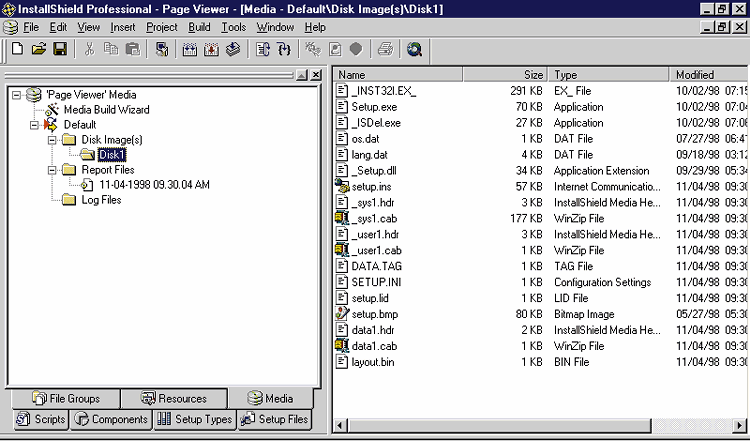Click the Print toolbar icon
The height and width of the screenshot is (441, 750).
pos(386,49)
